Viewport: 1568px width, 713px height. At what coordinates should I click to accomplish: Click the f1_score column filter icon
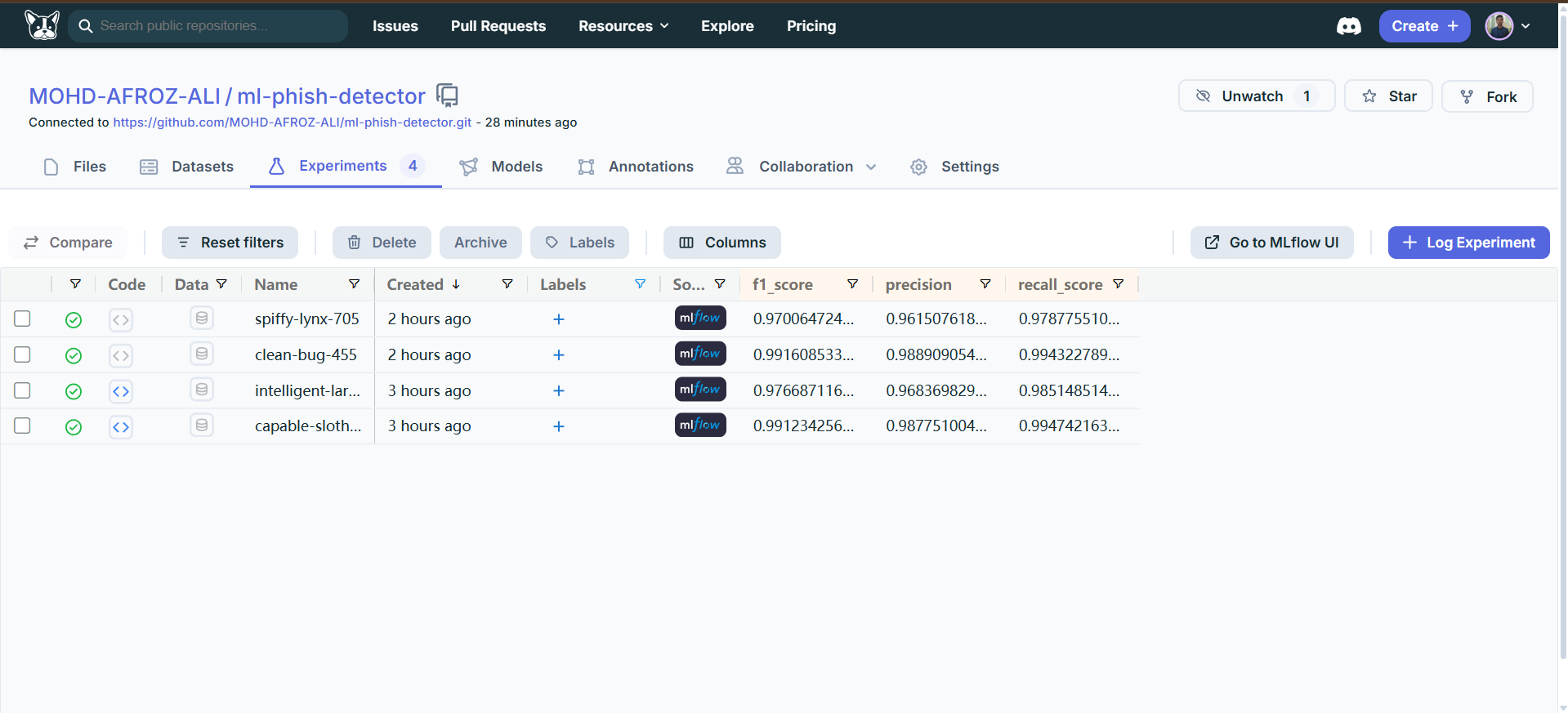click(x=852, y=284)
